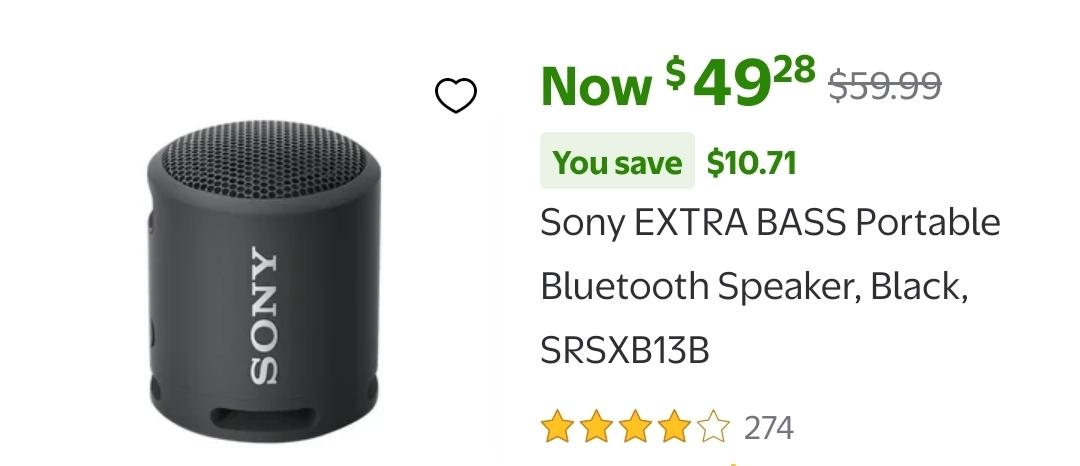Click the crossed-out $59.99 original price

885,87
